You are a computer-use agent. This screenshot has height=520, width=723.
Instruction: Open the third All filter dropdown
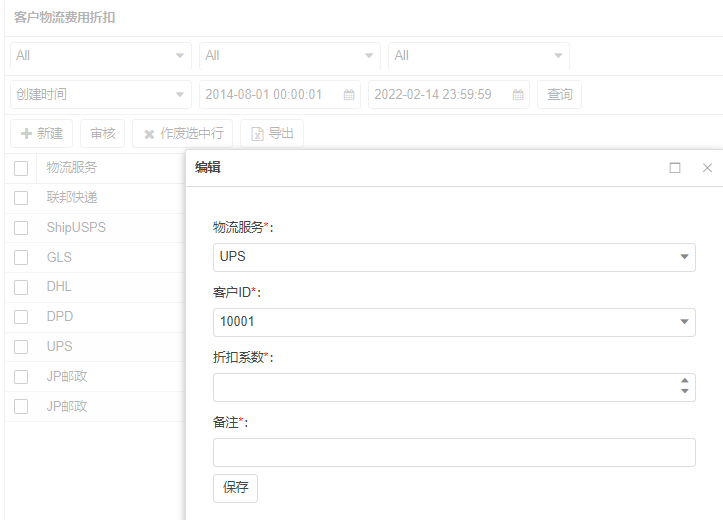pos(479,56)
